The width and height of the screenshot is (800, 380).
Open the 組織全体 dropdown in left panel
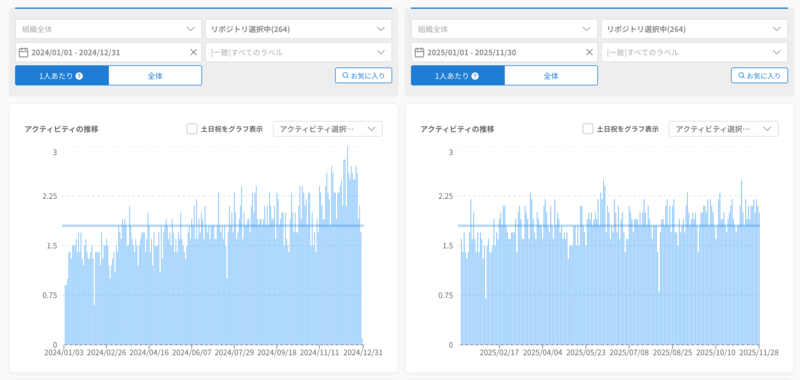(x=108, y=29)
